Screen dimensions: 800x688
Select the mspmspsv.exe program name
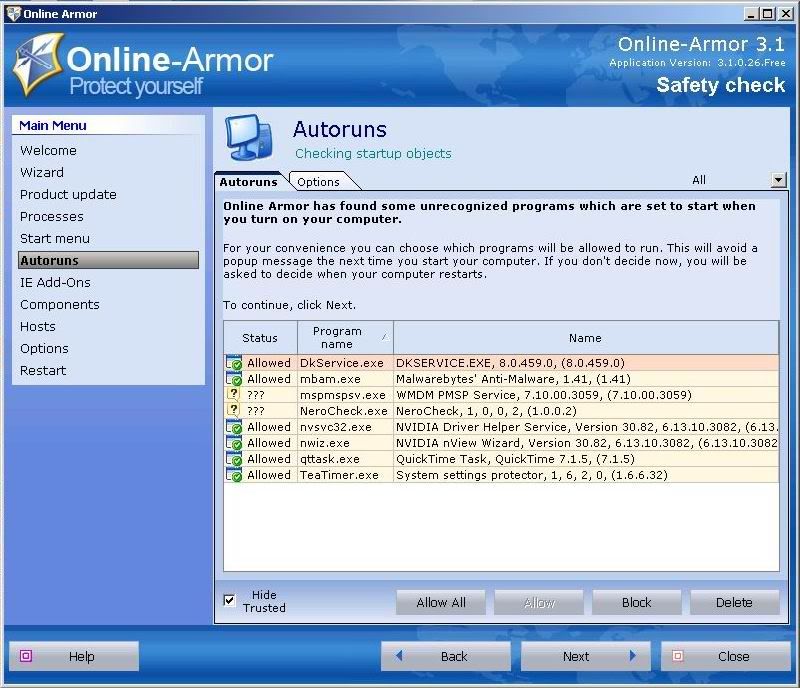(342, 395)
